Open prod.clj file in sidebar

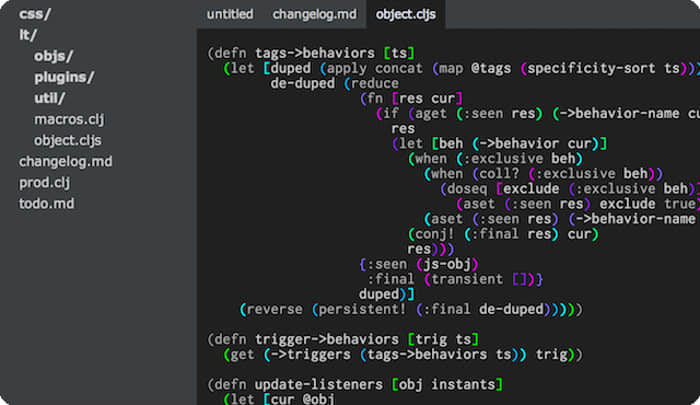tap(44, 183)
